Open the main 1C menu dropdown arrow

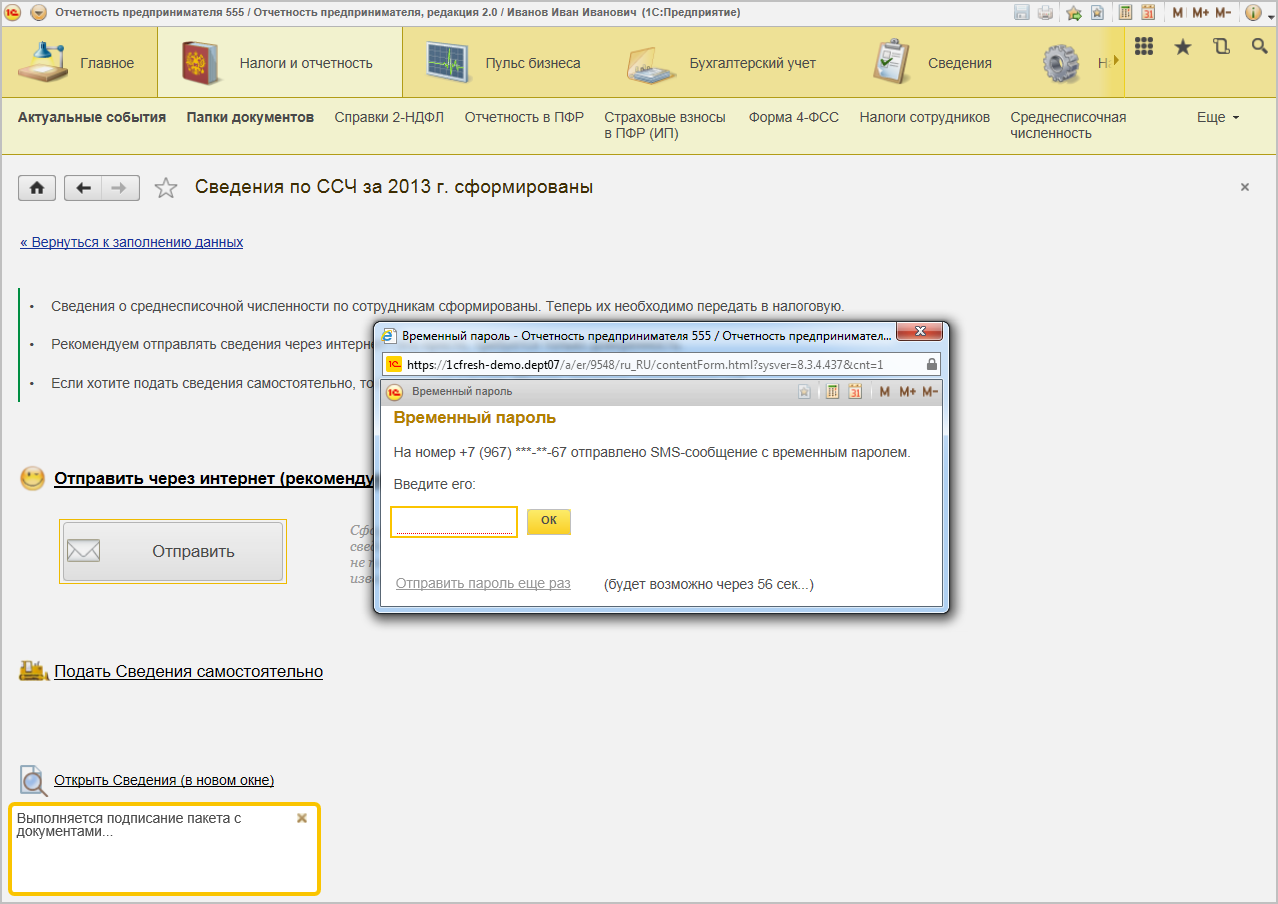38,13
